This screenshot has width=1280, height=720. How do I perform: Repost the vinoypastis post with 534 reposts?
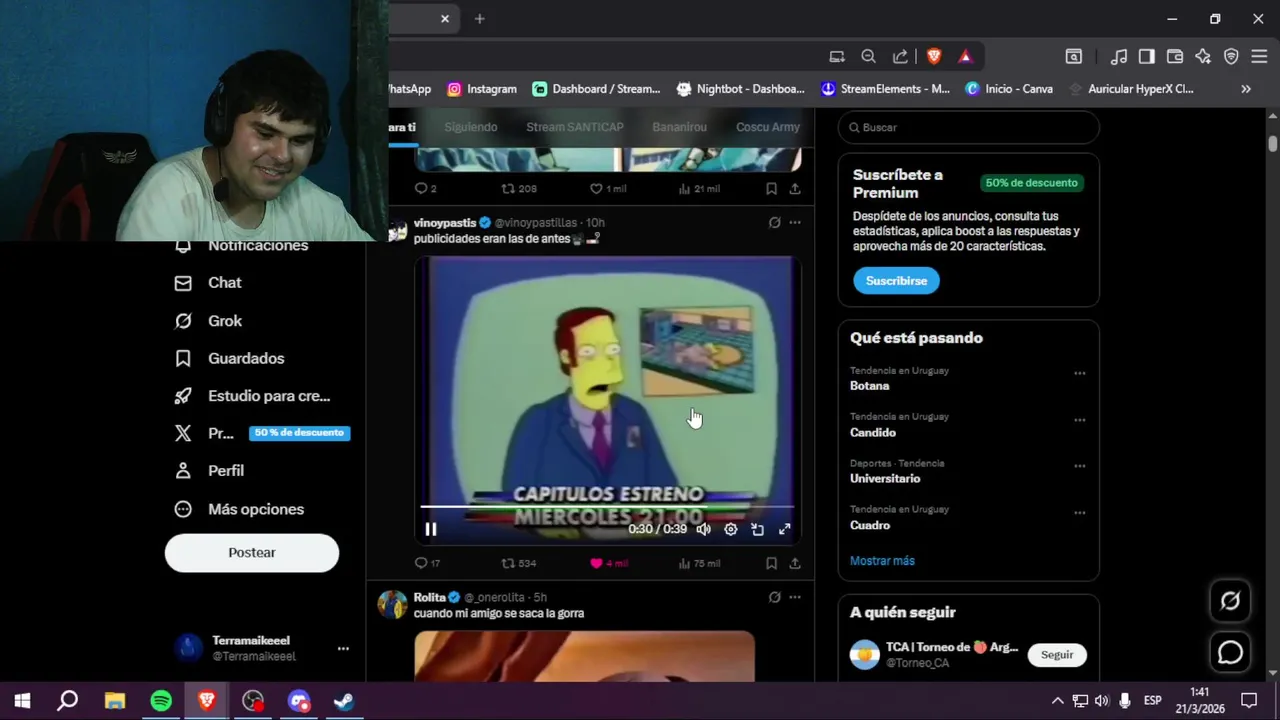pyautogui.click(x=518, y=563)
